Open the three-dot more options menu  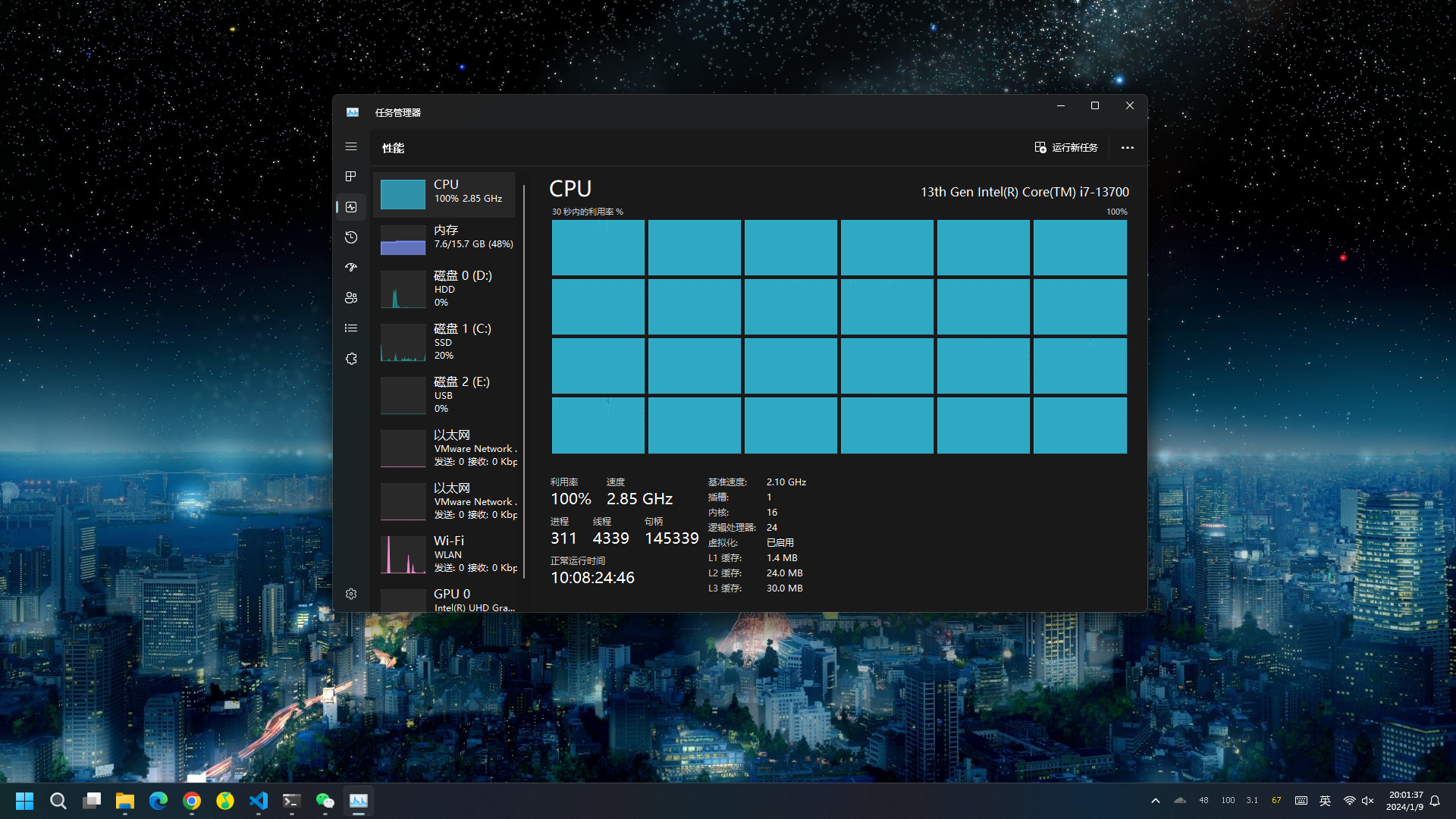click(1128, 148)
